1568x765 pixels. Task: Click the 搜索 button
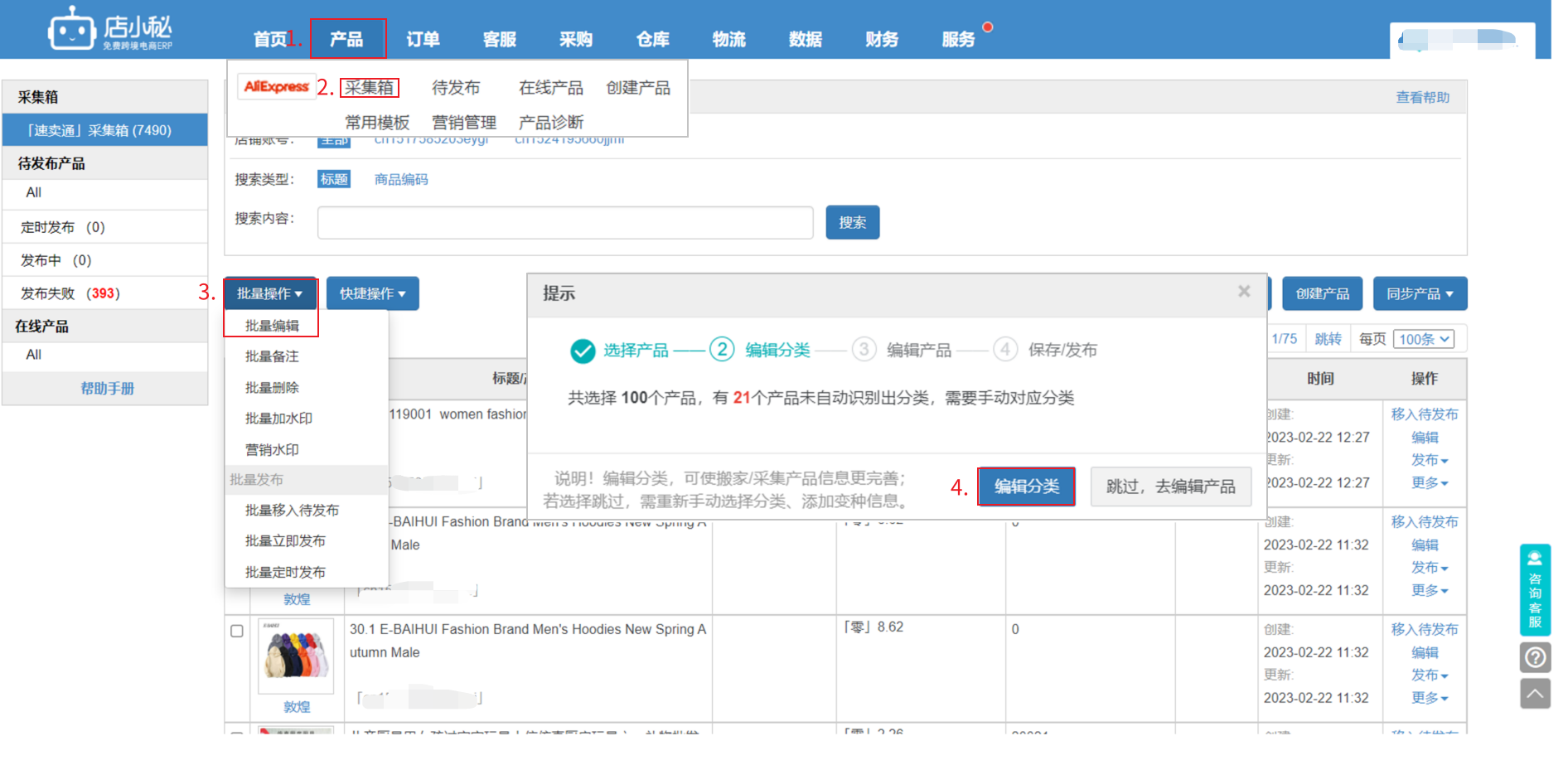click(x=852, y=222)
